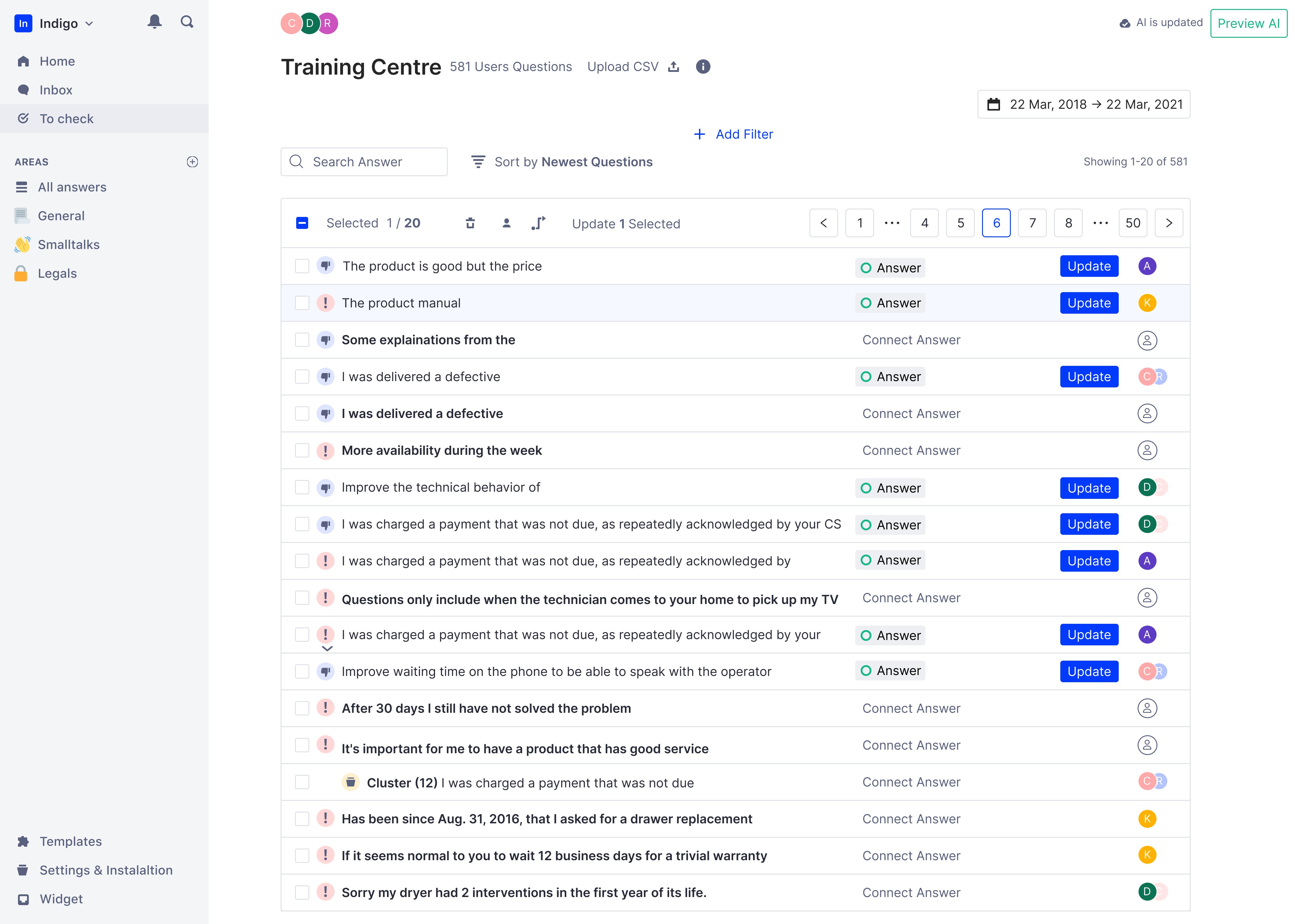Viewport: 1295px width, 924px height.
Task: Click the move selected arrow icon
Action: 538,223
